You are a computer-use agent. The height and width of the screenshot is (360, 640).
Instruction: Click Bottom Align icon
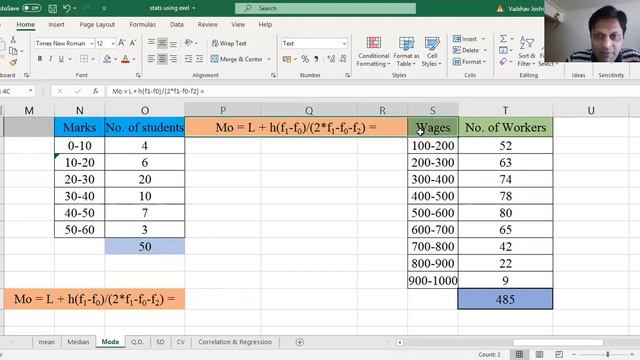(173, 43)
